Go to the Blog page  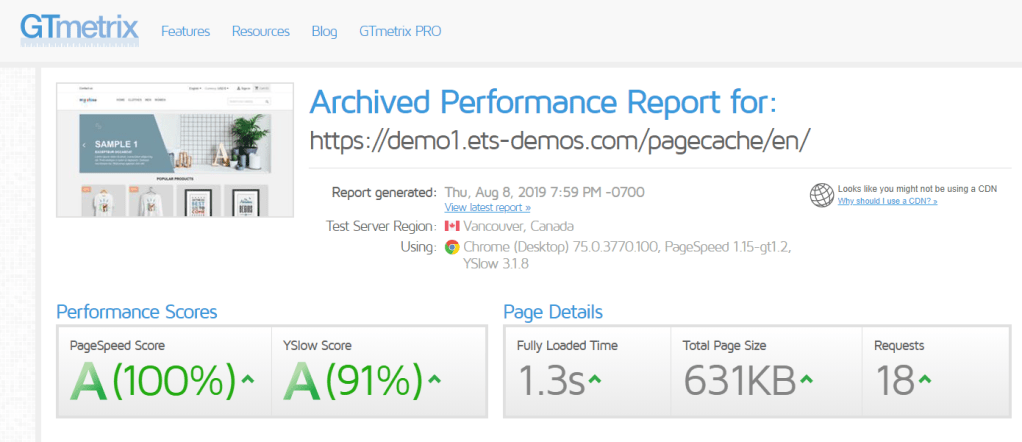(x=324, y=31)
